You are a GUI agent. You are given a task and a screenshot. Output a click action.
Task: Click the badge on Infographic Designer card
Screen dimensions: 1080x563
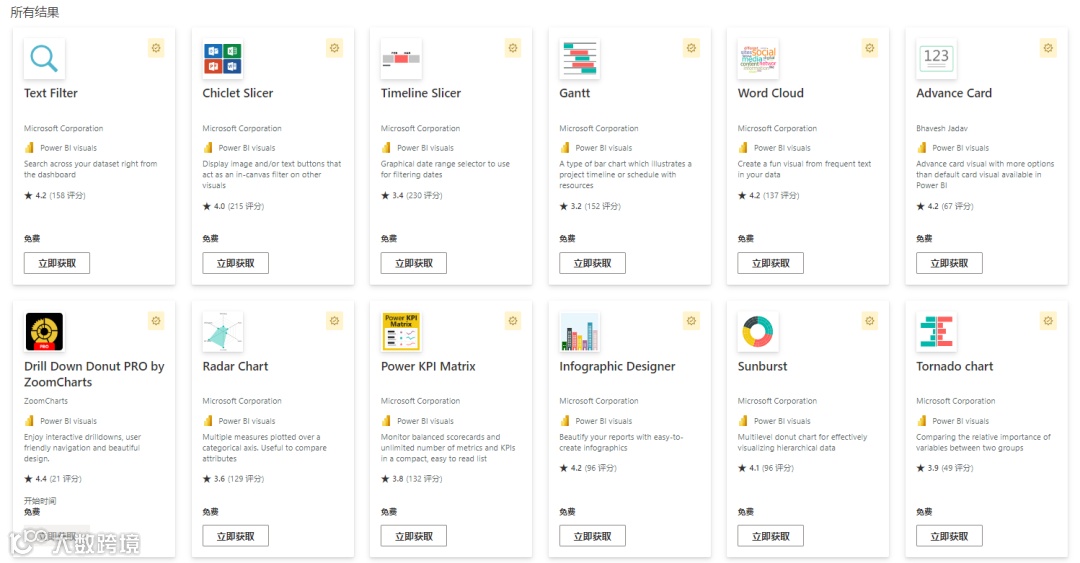692,321
